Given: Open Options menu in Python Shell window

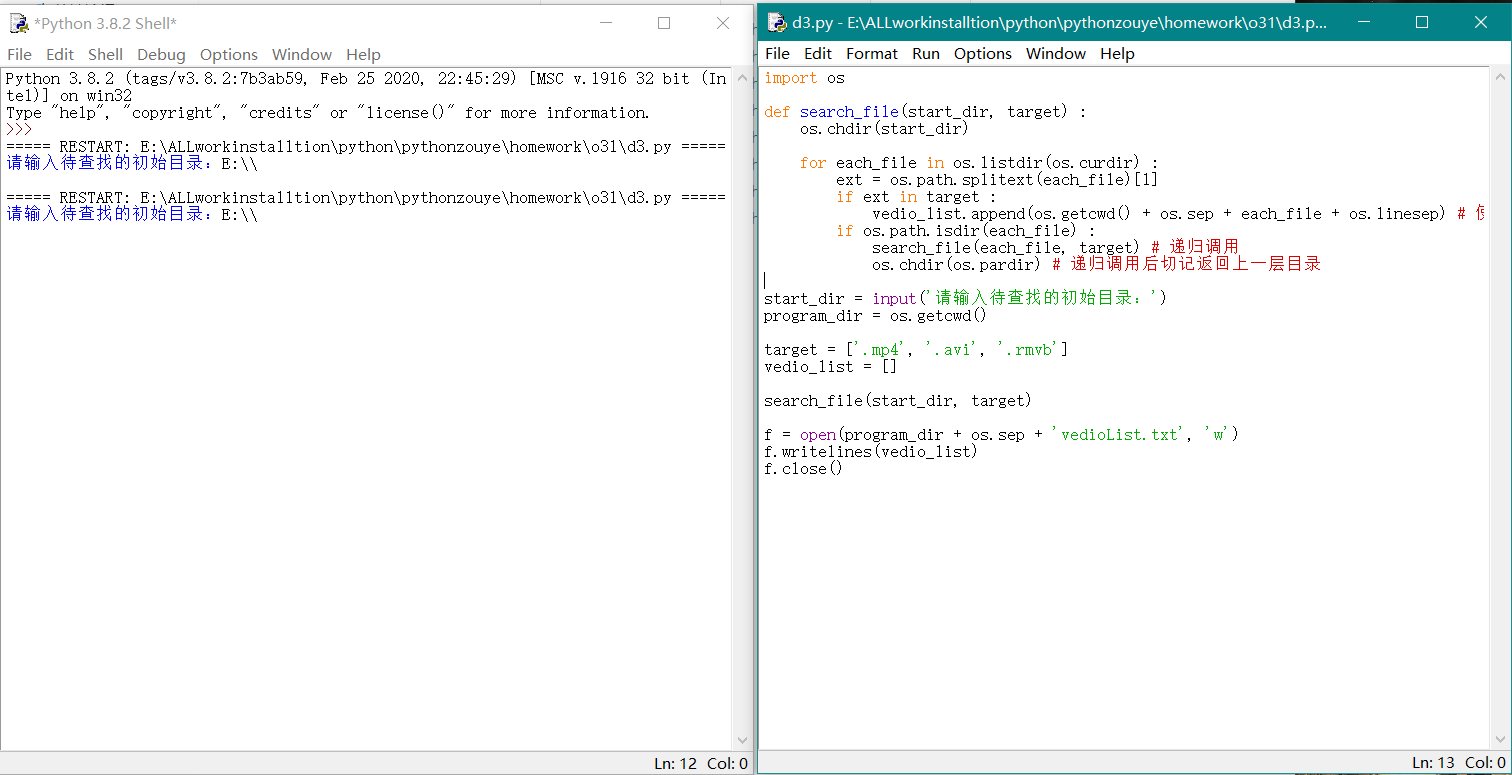Looking at the screenshot, I should (x=228, y=54).
